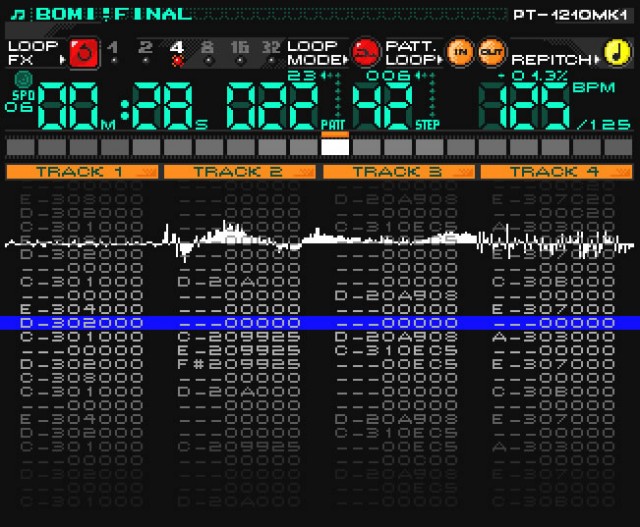Click the green spiral speed icon

pos(21,77)
